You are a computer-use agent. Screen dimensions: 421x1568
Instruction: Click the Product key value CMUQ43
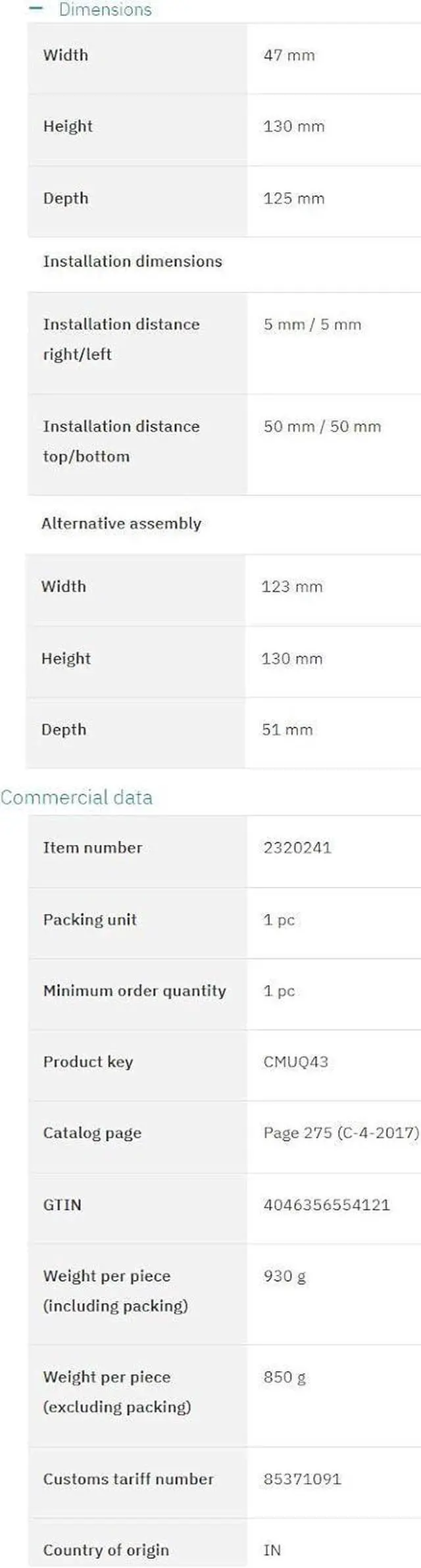click(x=295, y=1062)
